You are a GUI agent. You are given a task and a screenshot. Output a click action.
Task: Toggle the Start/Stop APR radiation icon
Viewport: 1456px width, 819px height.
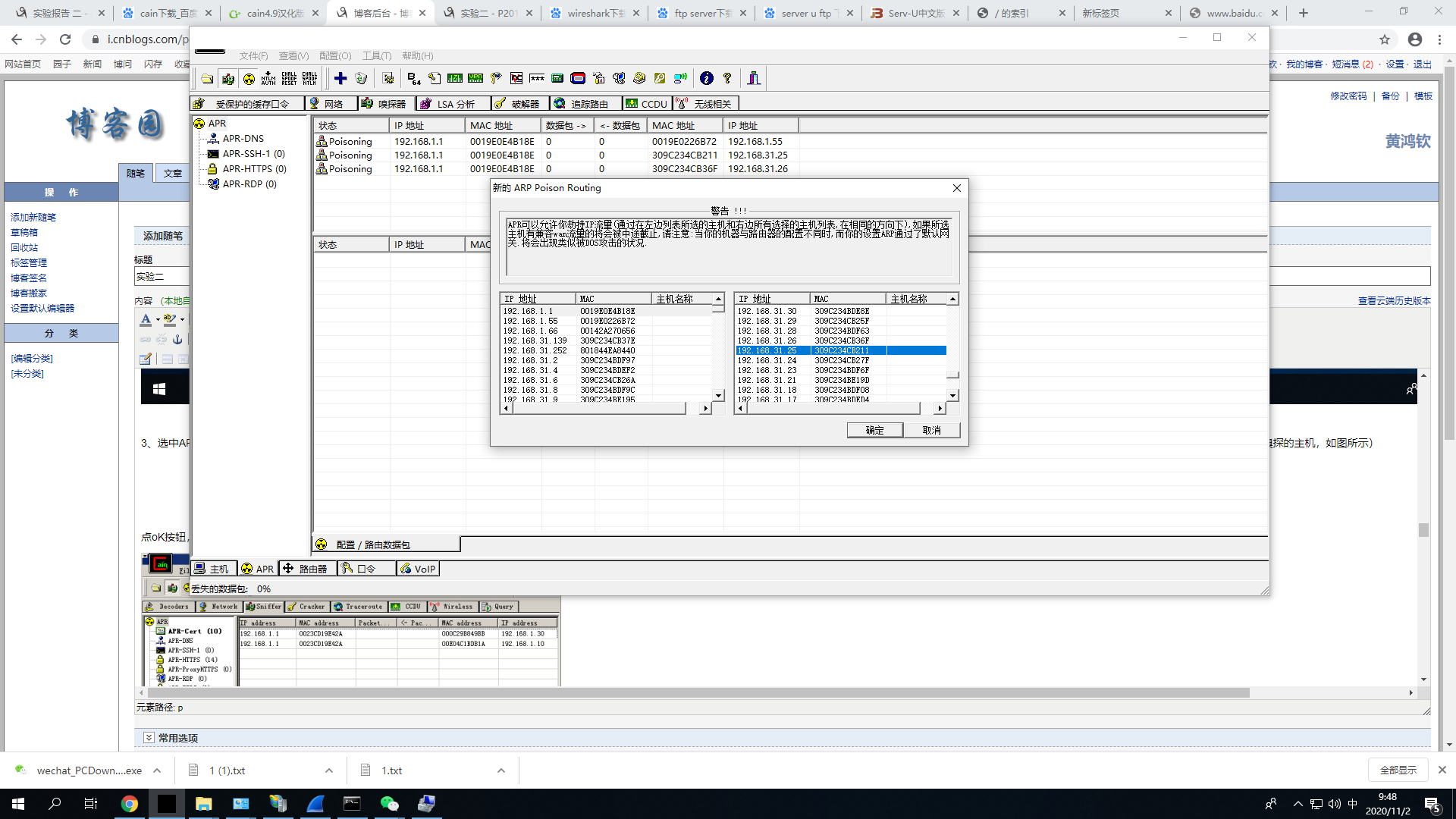click(249, 78)
